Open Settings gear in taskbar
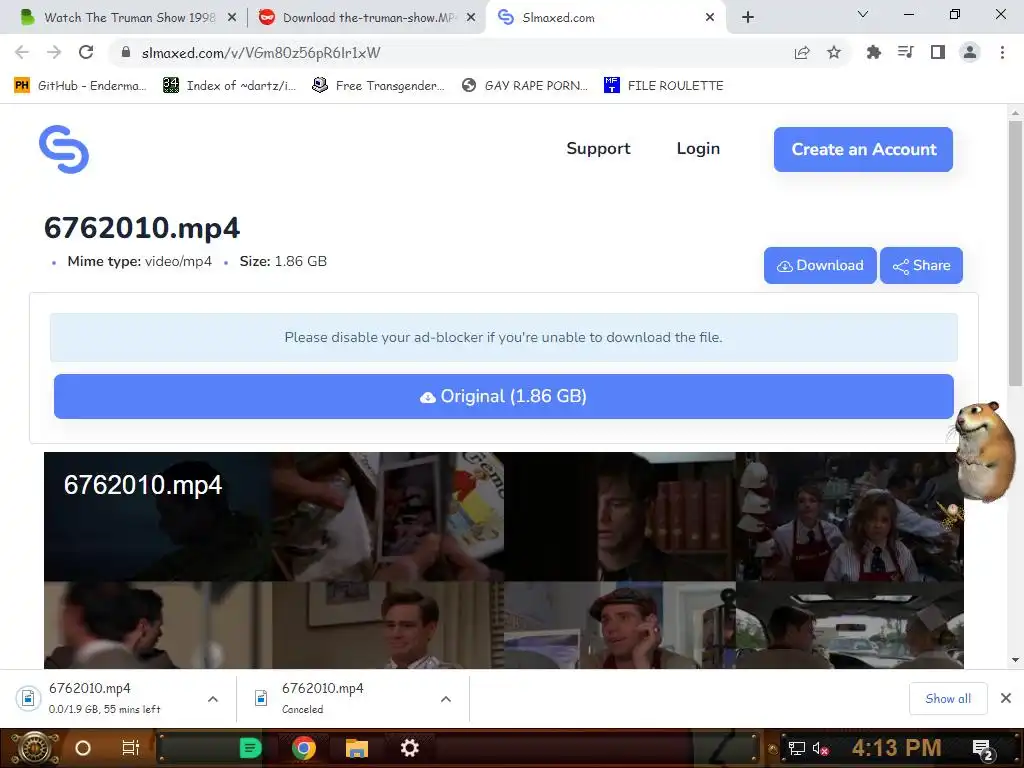 pos(409,748)
